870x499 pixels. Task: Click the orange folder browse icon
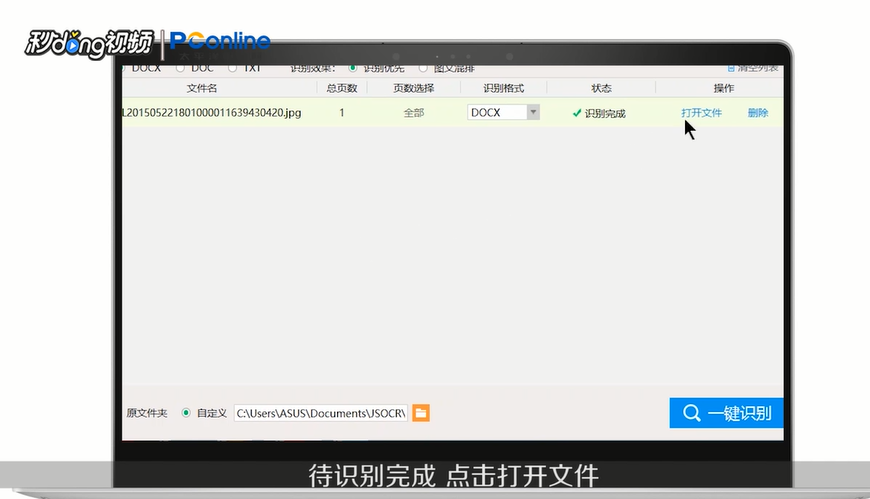[x=421, y=413]
